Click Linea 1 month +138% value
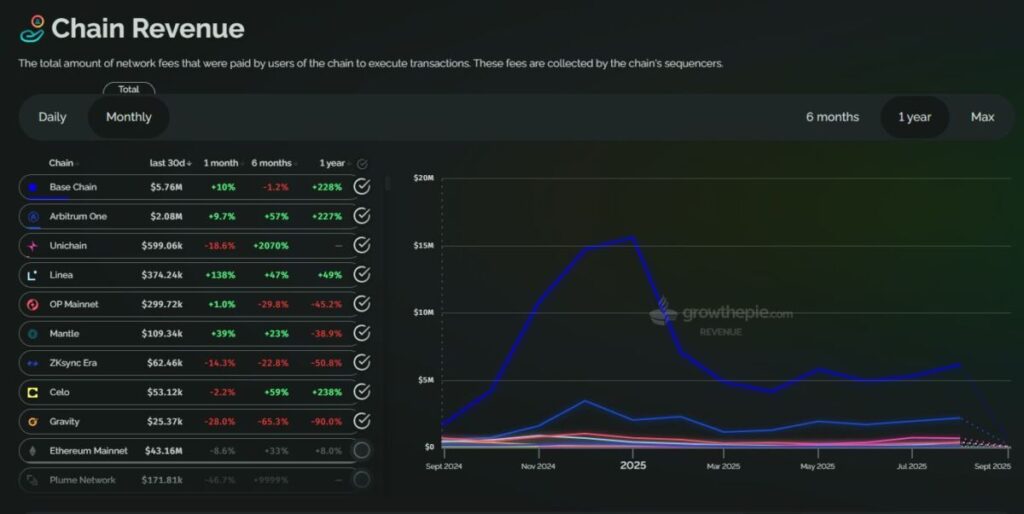 [220, 276]
